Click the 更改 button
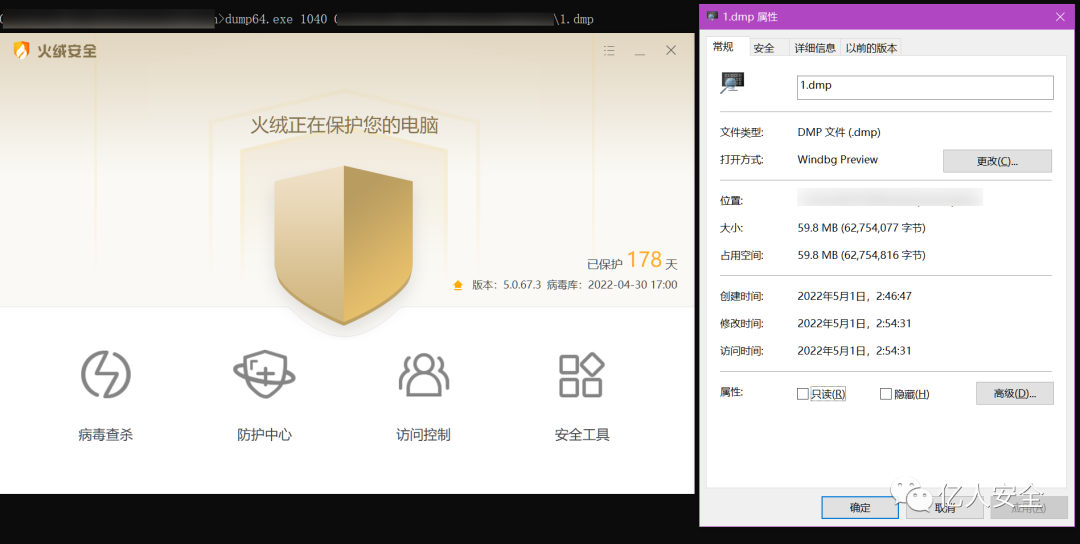The width and height of the screenshot is (1080, 544). 997,161
